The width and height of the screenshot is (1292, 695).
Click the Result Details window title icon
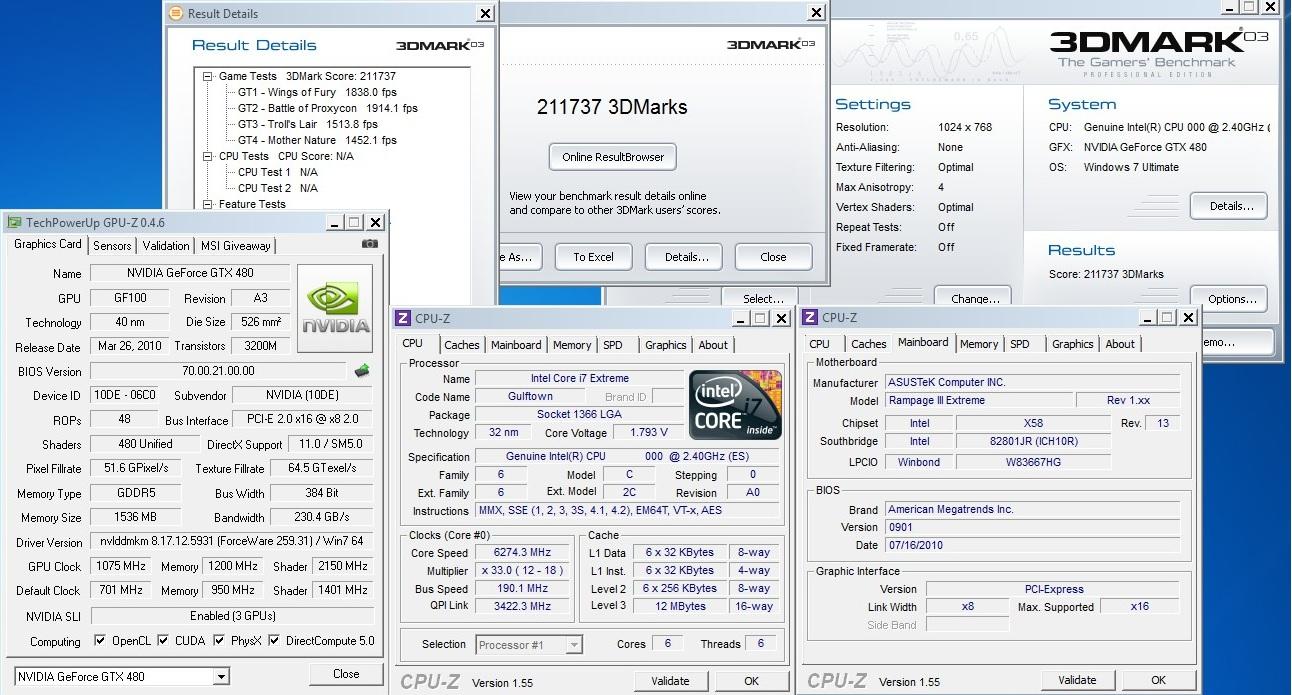176,14
